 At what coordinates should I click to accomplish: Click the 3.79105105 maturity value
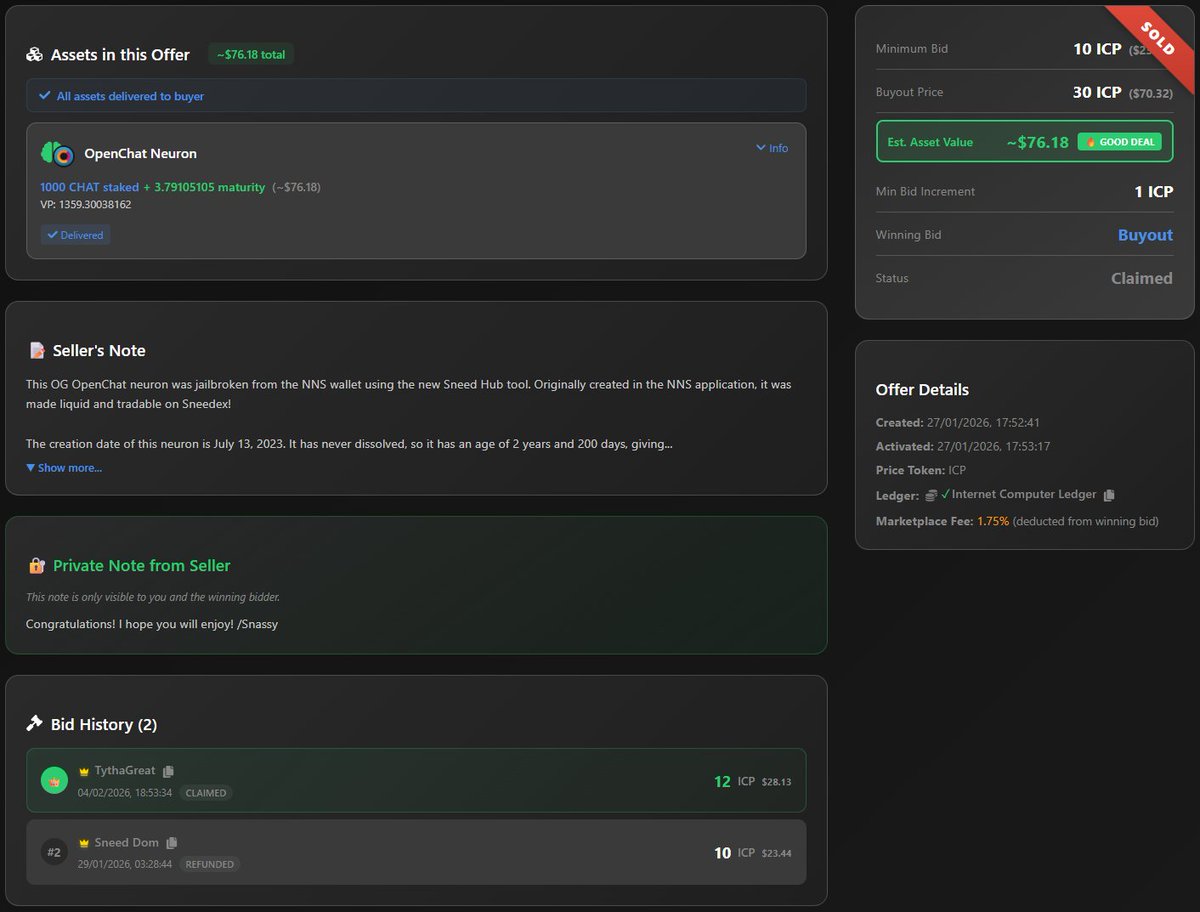click(x=210, y=187)
